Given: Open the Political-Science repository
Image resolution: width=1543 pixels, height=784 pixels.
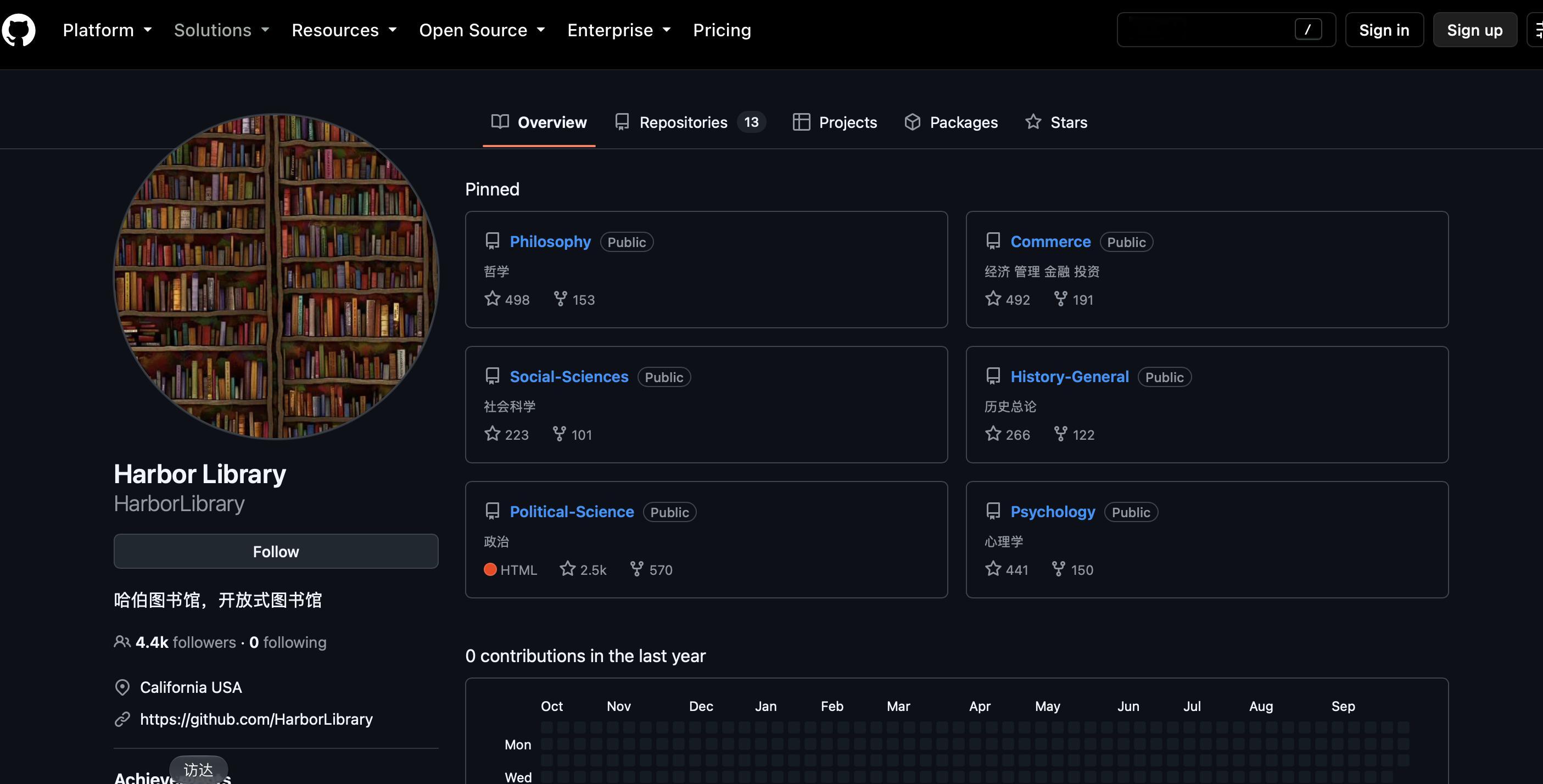Looking at the screenshot, I should 572,512.
